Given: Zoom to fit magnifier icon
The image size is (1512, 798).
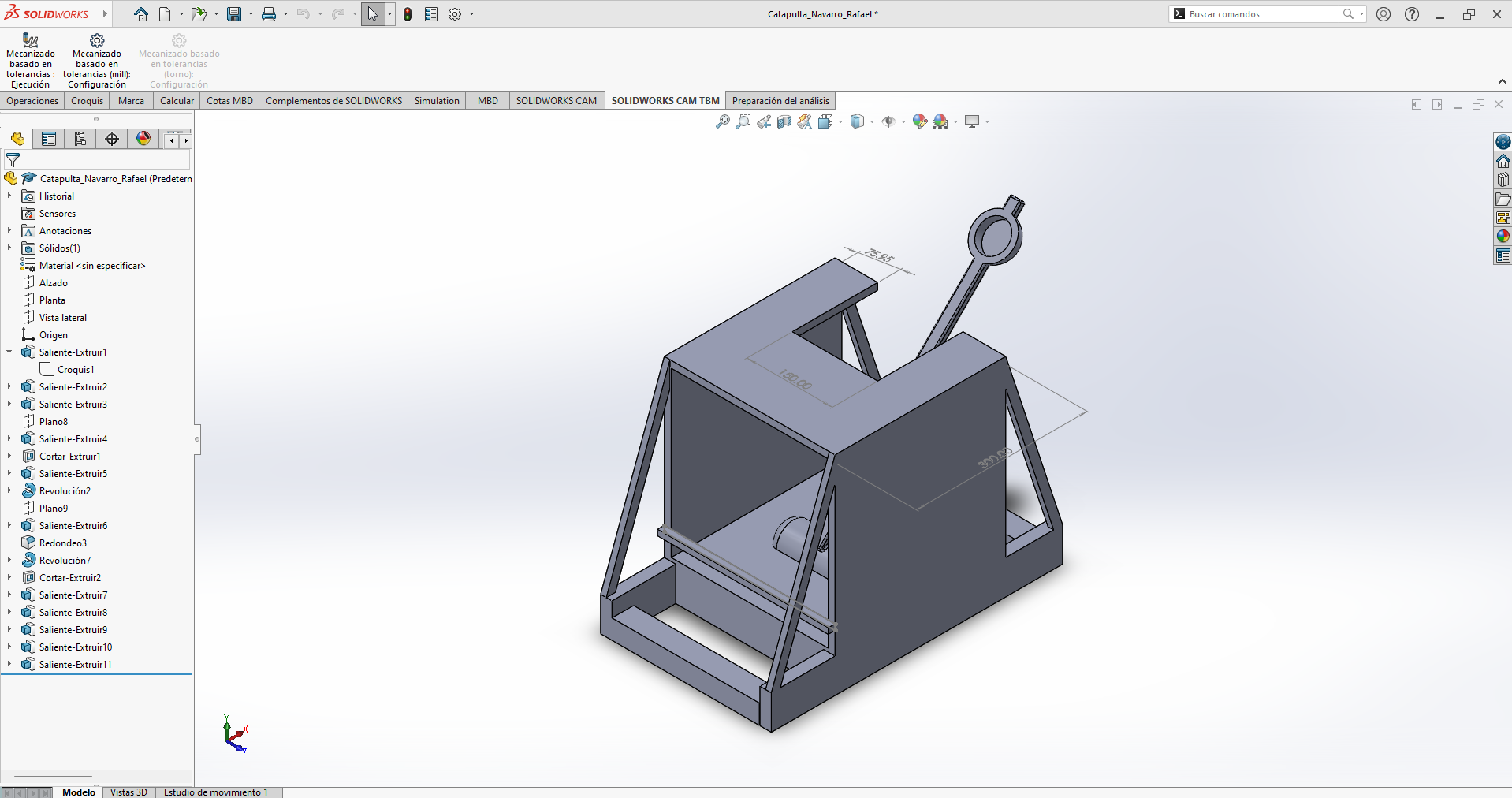Looking at the screenshot, I should tap(722, 121).
